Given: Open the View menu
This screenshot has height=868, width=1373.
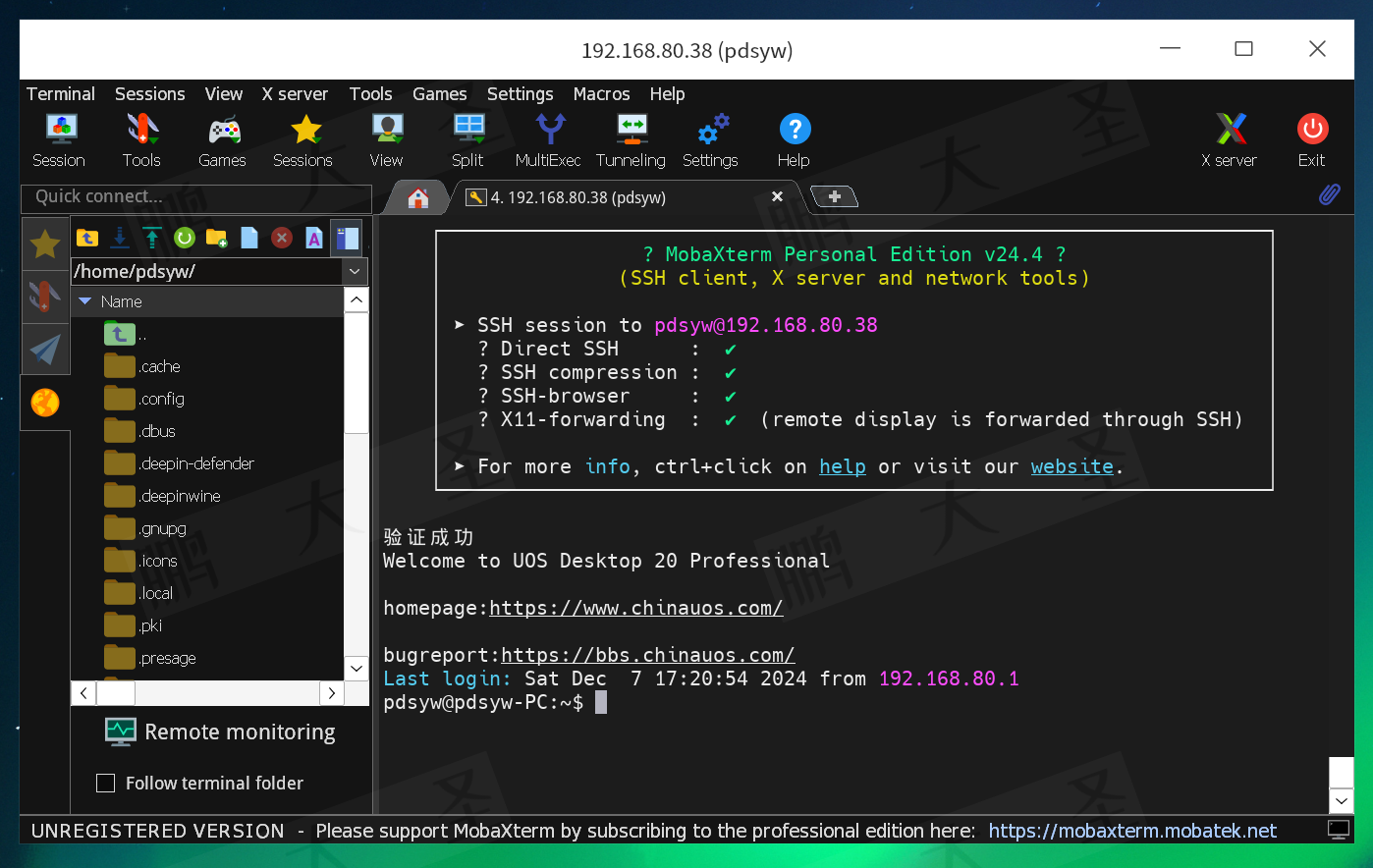Looking at the screenshot, I should pyautogui.click(x=224, y=93).
